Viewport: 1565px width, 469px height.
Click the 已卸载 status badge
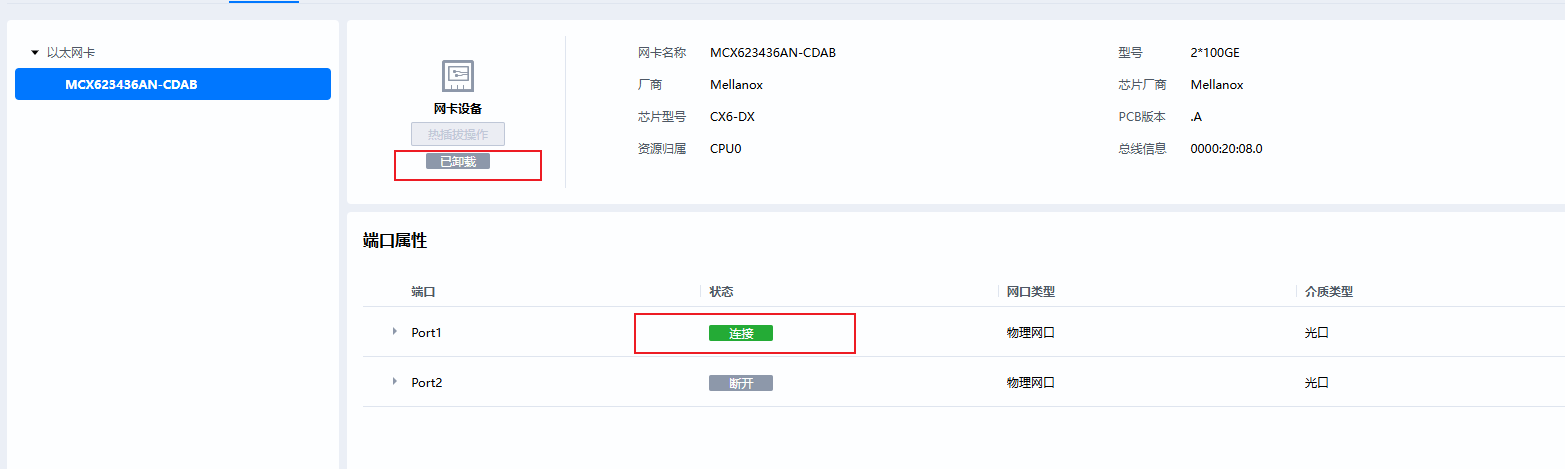[458, 161]
